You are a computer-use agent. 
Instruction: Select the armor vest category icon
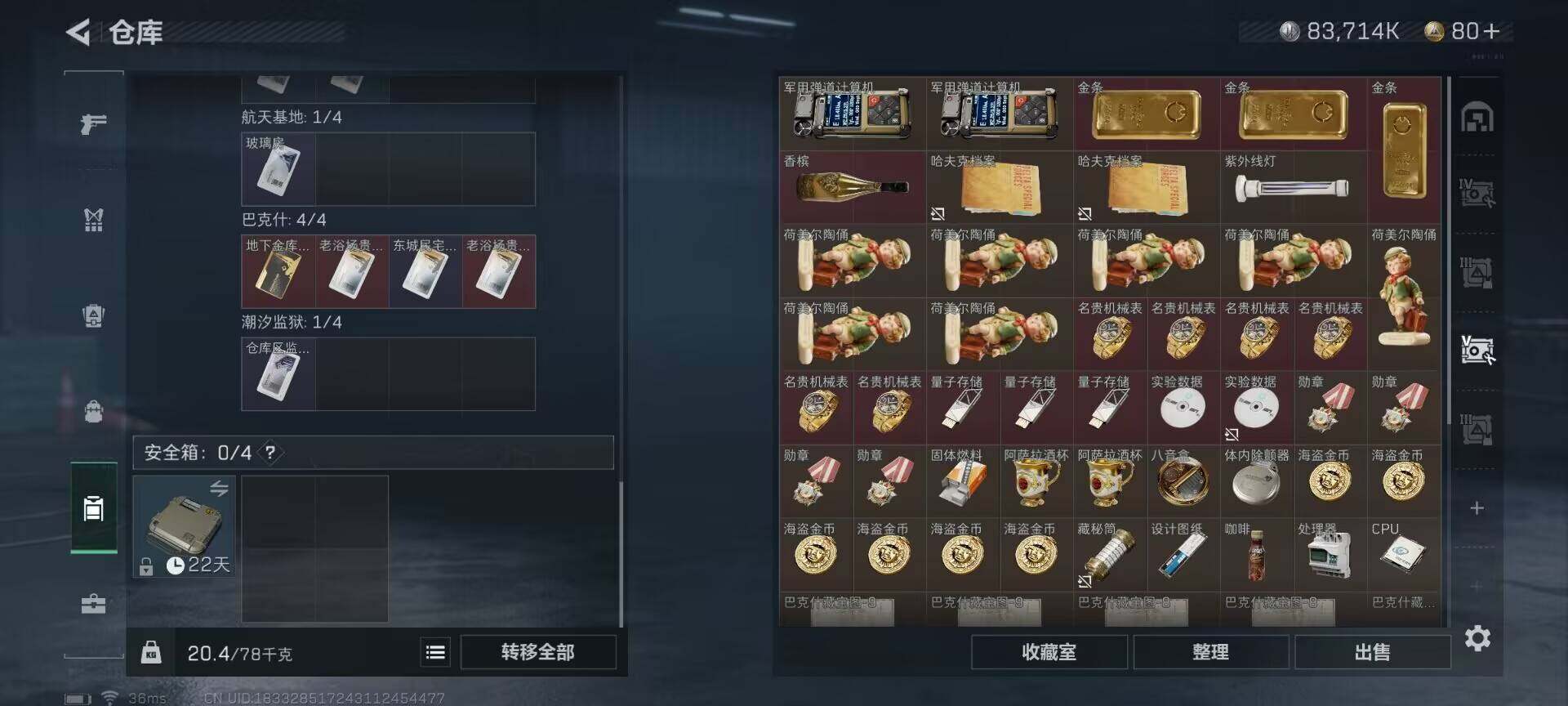tap(93, 219)
